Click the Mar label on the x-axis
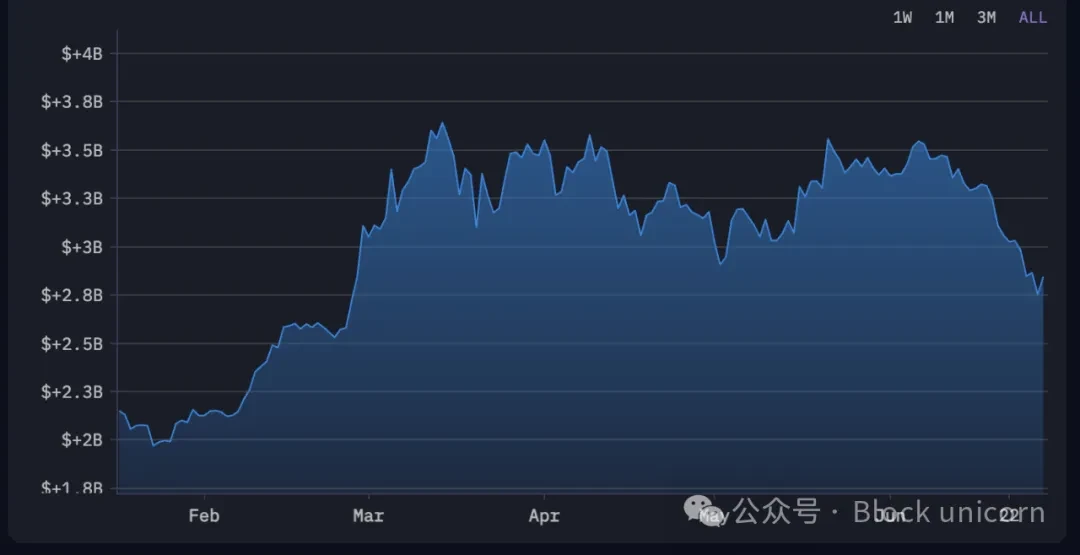The width and height of the screenshot is (1080, 555). [x=369, y=516]
